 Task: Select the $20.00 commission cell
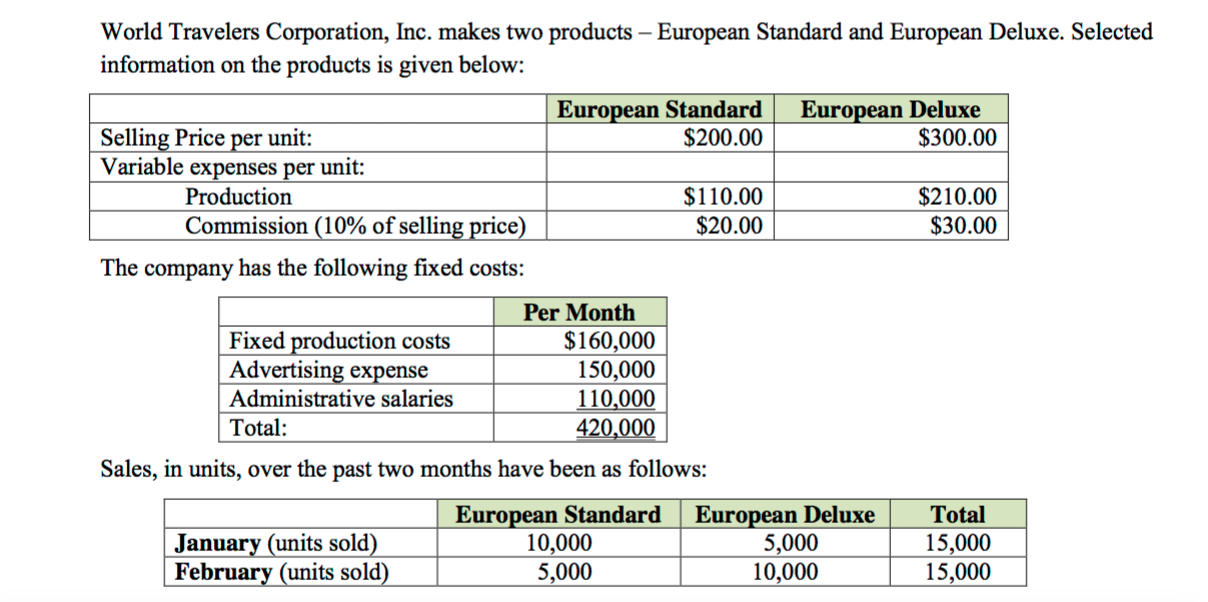729,226
